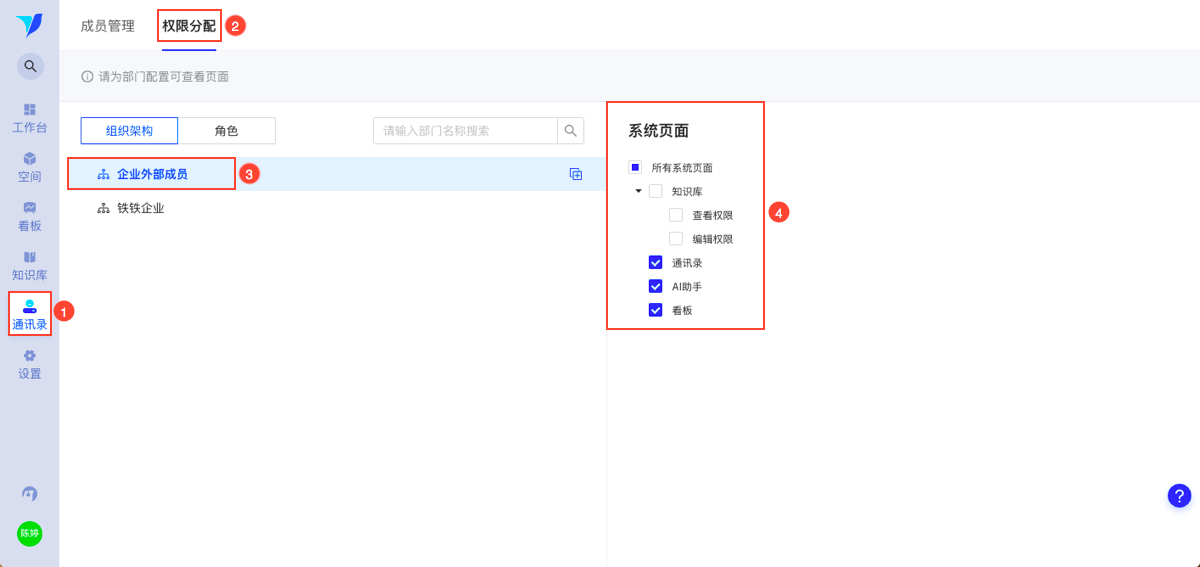Click the blue help question mark button
Image resolution: width=1200 pixels, height=567 pixels.
[1179, 495]
